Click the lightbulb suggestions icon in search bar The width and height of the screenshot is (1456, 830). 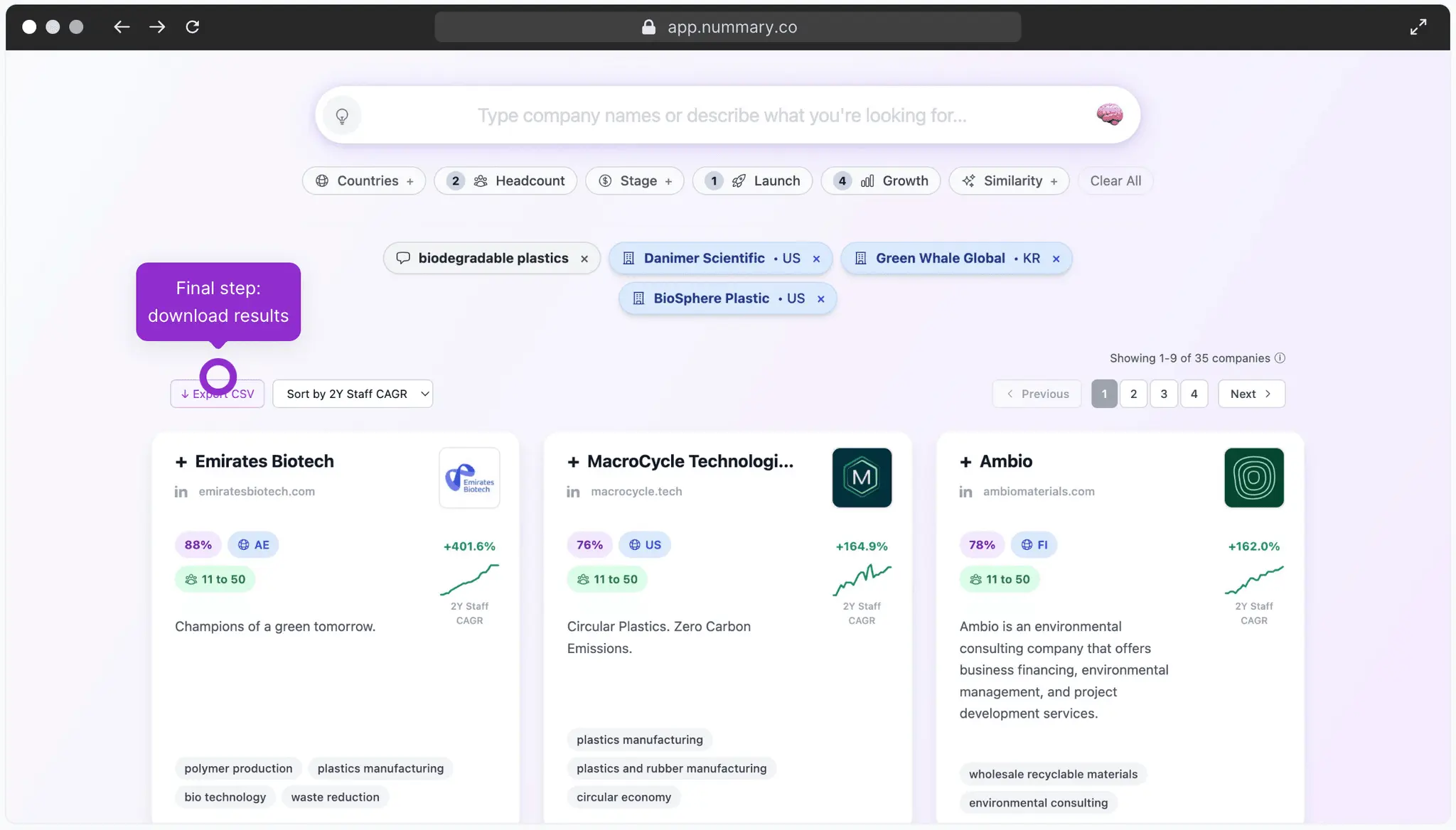(x=342, y=116)
